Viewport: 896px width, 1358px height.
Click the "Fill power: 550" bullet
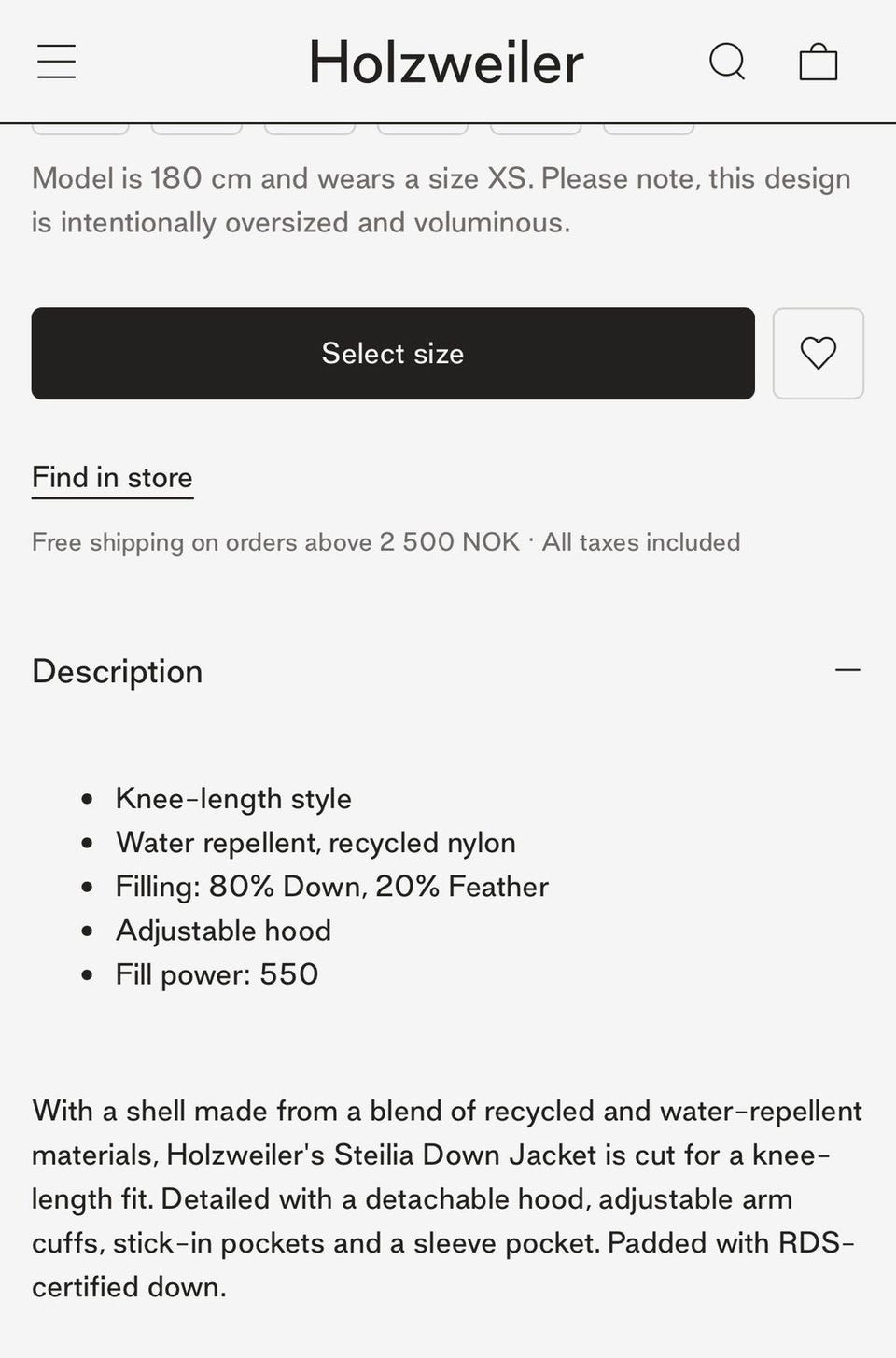[217, 974]
